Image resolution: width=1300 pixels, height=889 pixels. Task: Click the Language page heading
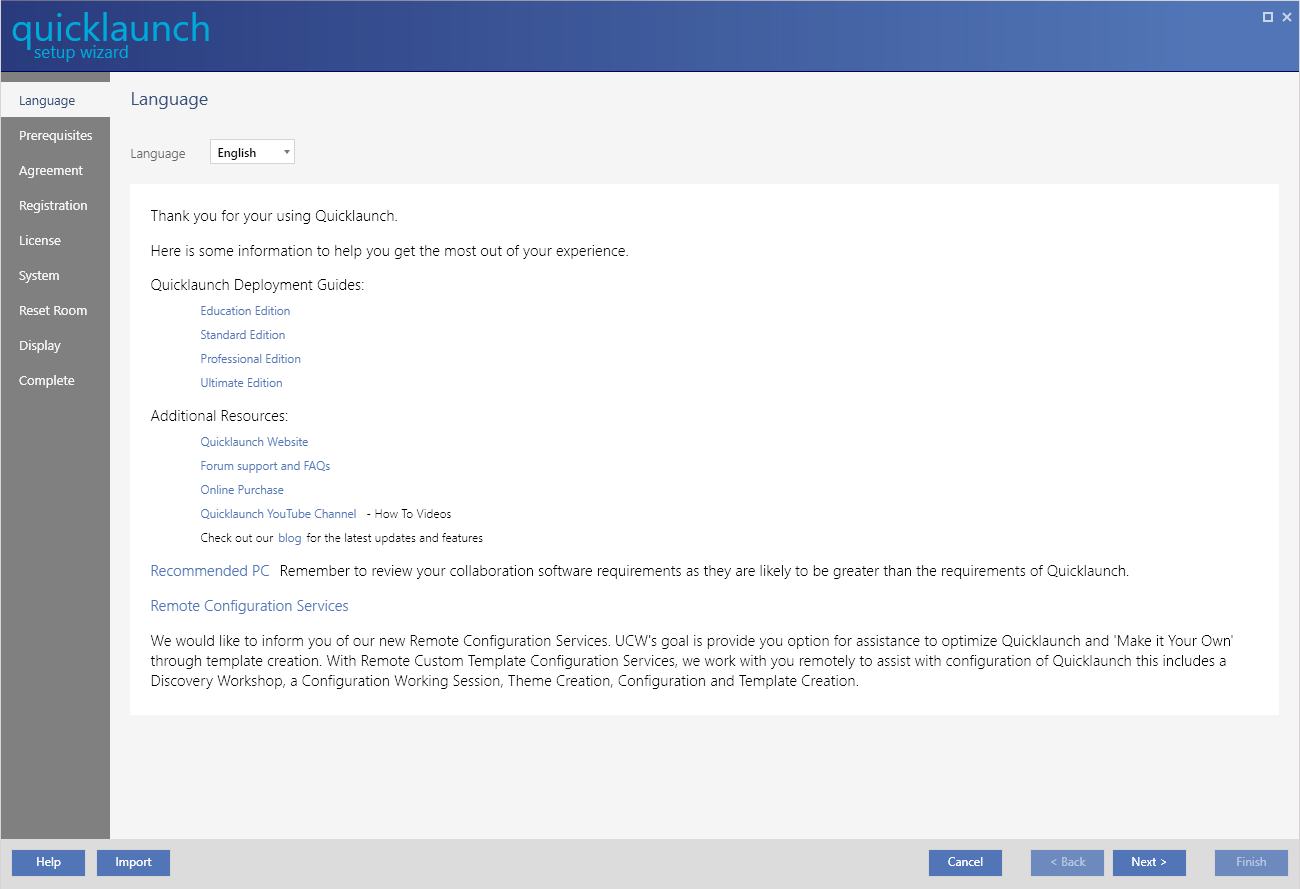[169, 99]
